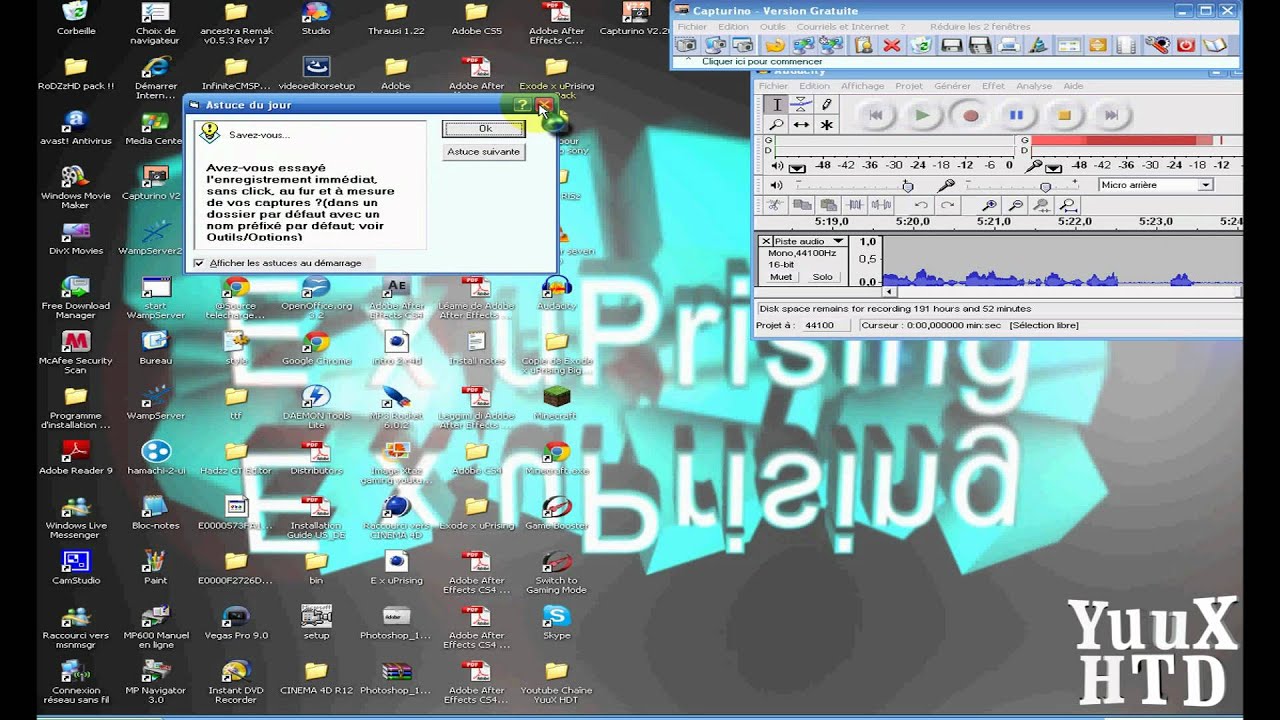Open Audacity Générer menu

pyautogui.click(x=952, y=86)
